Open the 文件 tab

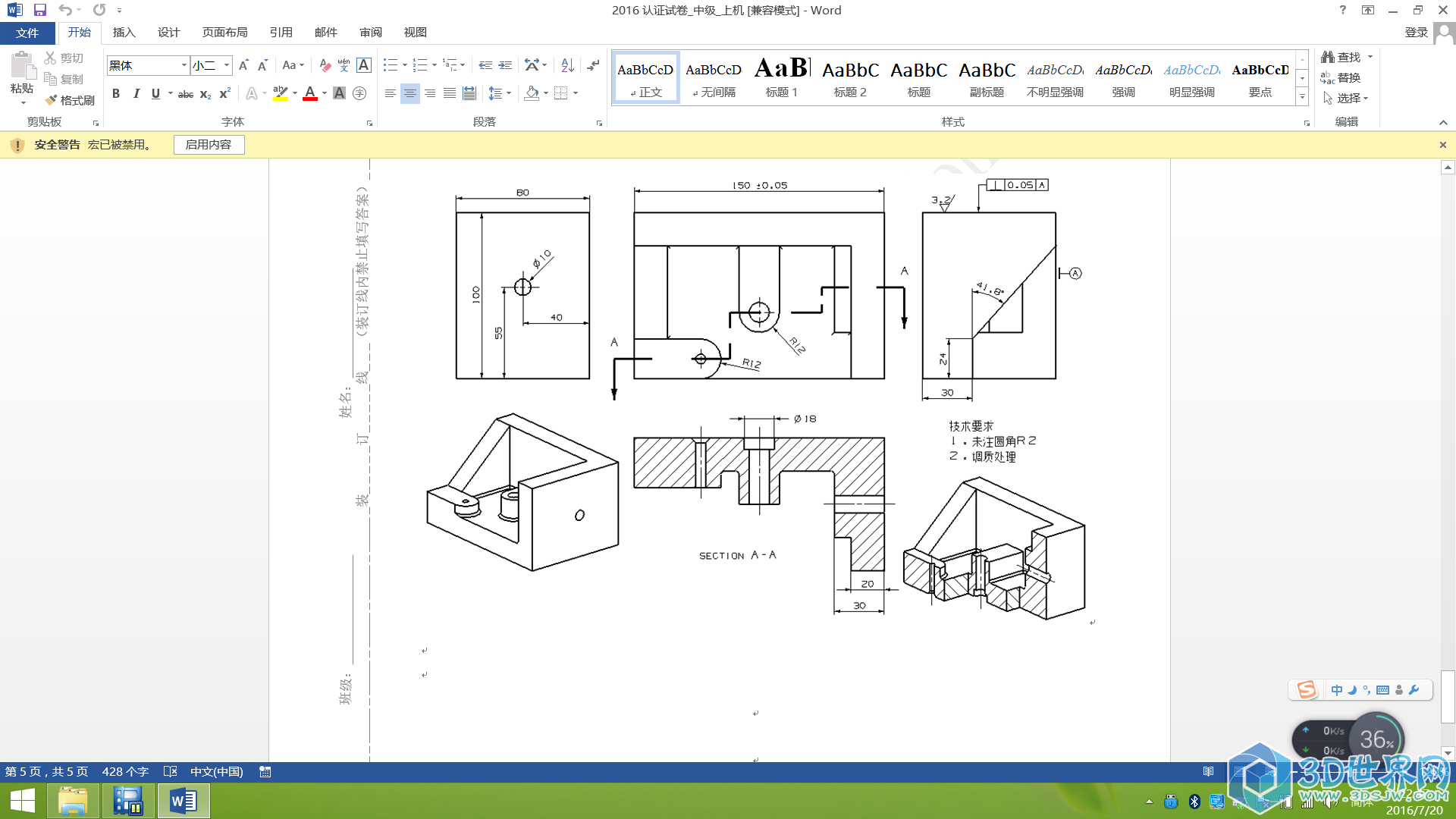click(27, 33)
